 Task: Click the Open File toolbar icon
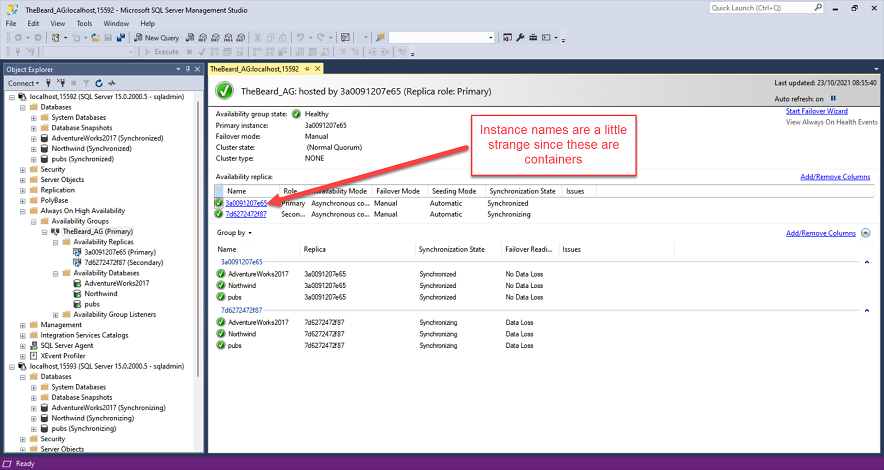pyautogui.click(x=96, y=38)
